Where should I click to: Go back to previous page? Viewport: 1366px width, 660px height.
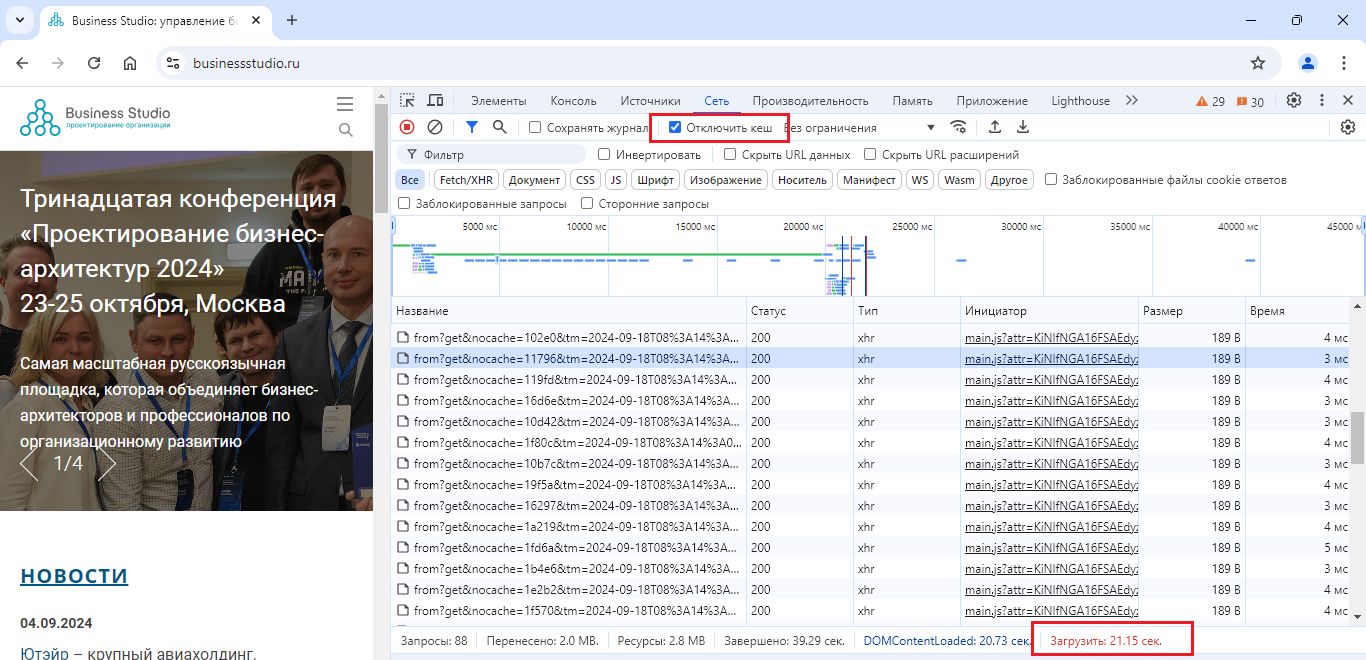(x=22, y=63)
